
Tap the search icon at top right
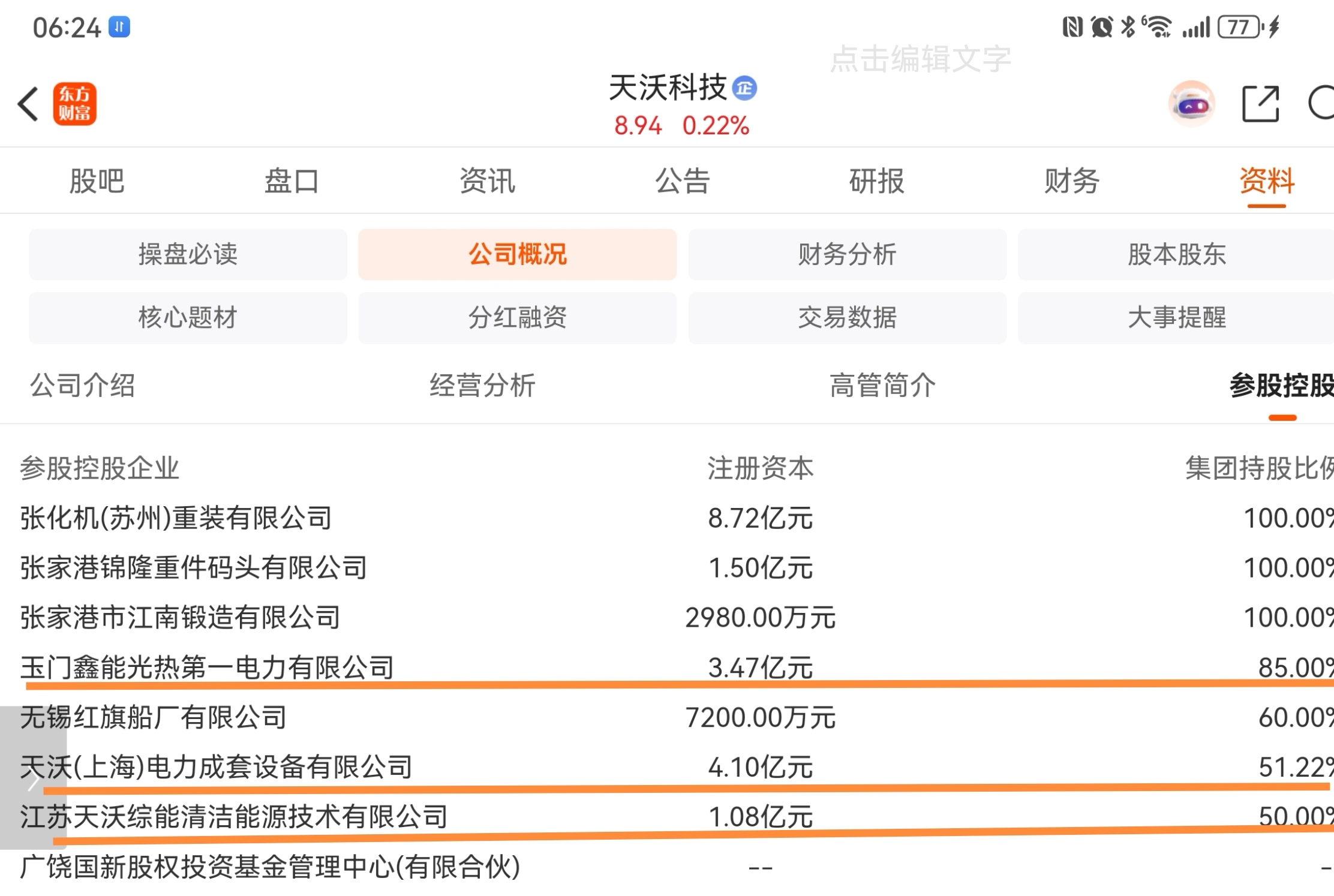pyautogui.click(x=1321, y=104)
